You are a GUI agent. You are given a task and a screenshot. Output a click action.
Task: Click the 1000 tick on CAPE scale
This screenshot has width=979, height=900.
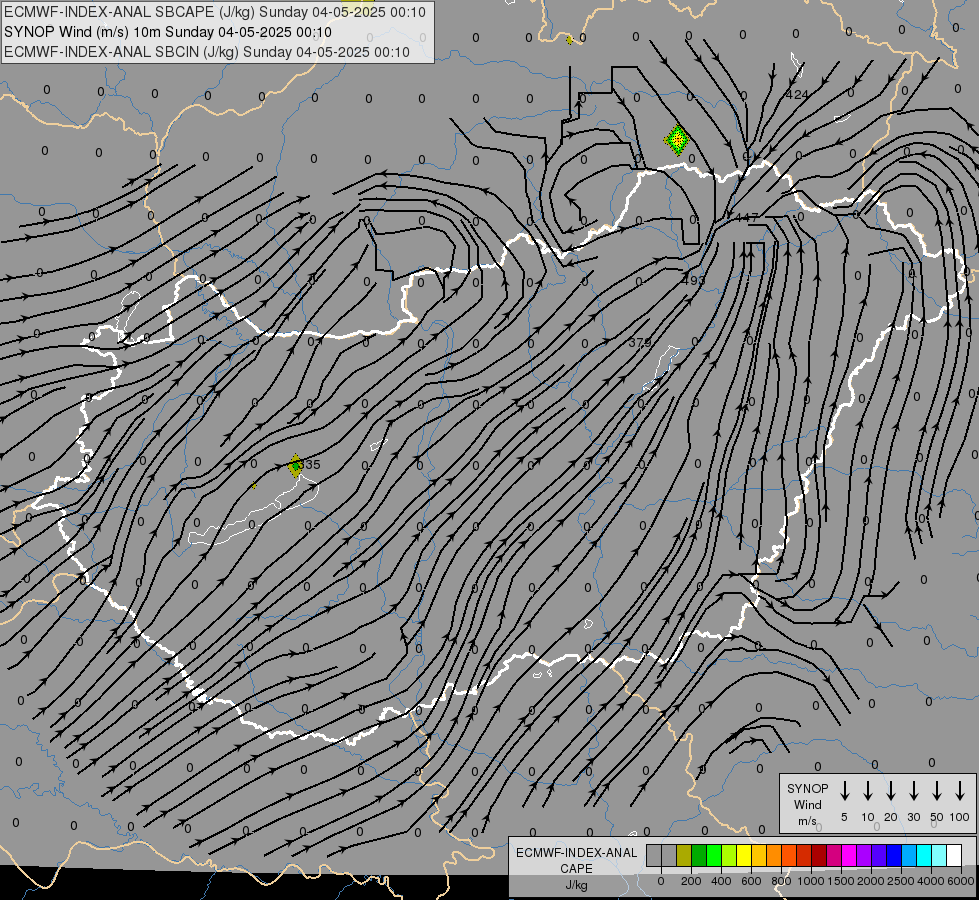pos(811,881)
